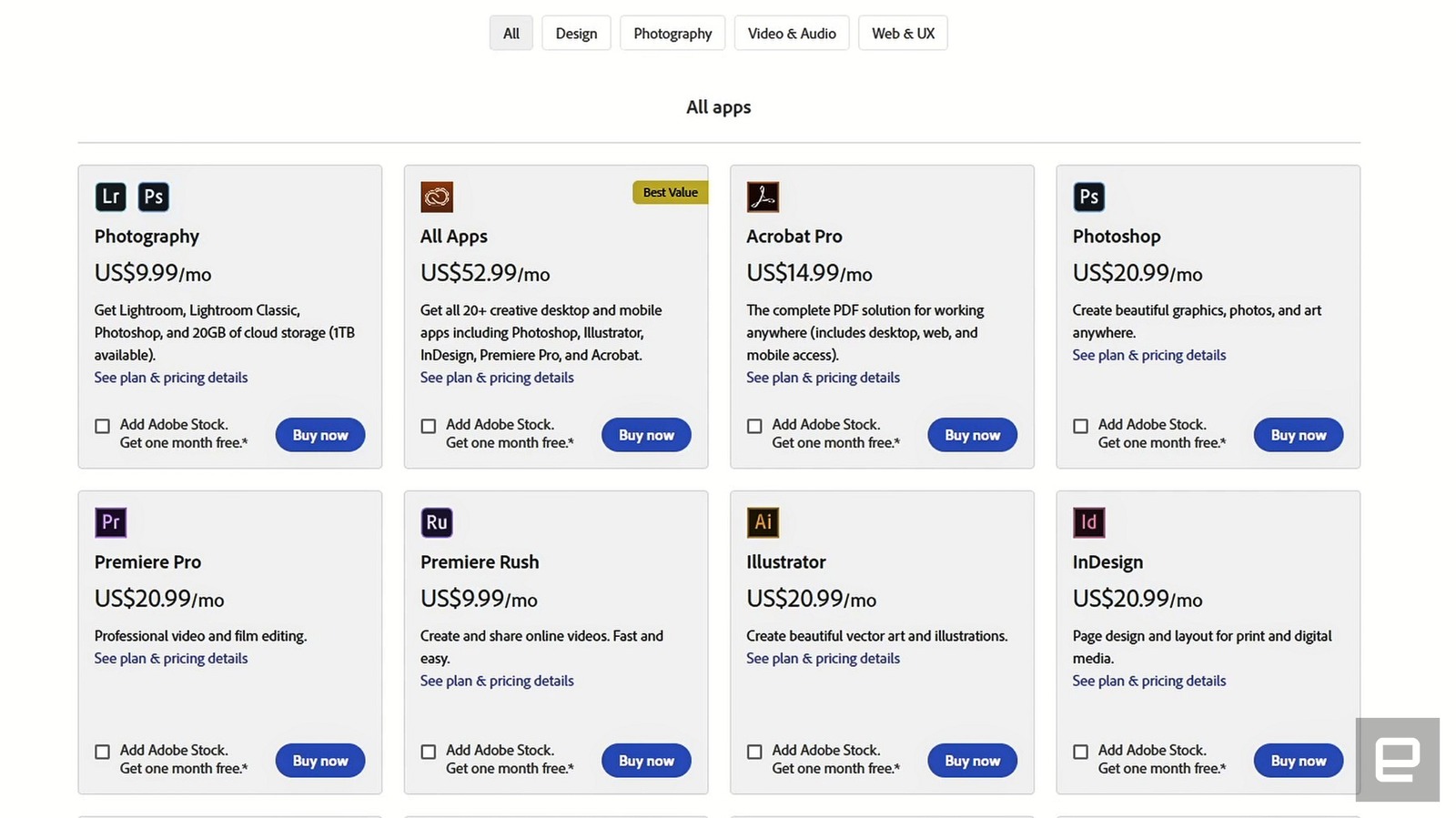This screenshot has width=1456, height=818.
Task: Buy the Premiere Rush plan now
Action: click(x=646, y=761)
